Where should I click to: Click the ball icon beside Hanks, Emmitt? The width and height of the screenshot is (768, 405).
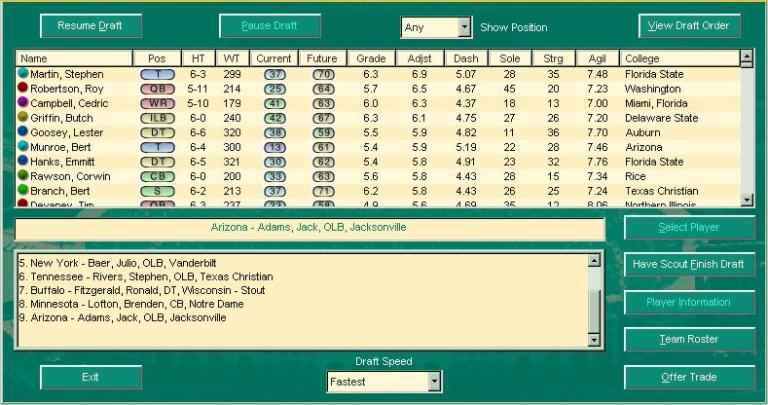[23, 161]
